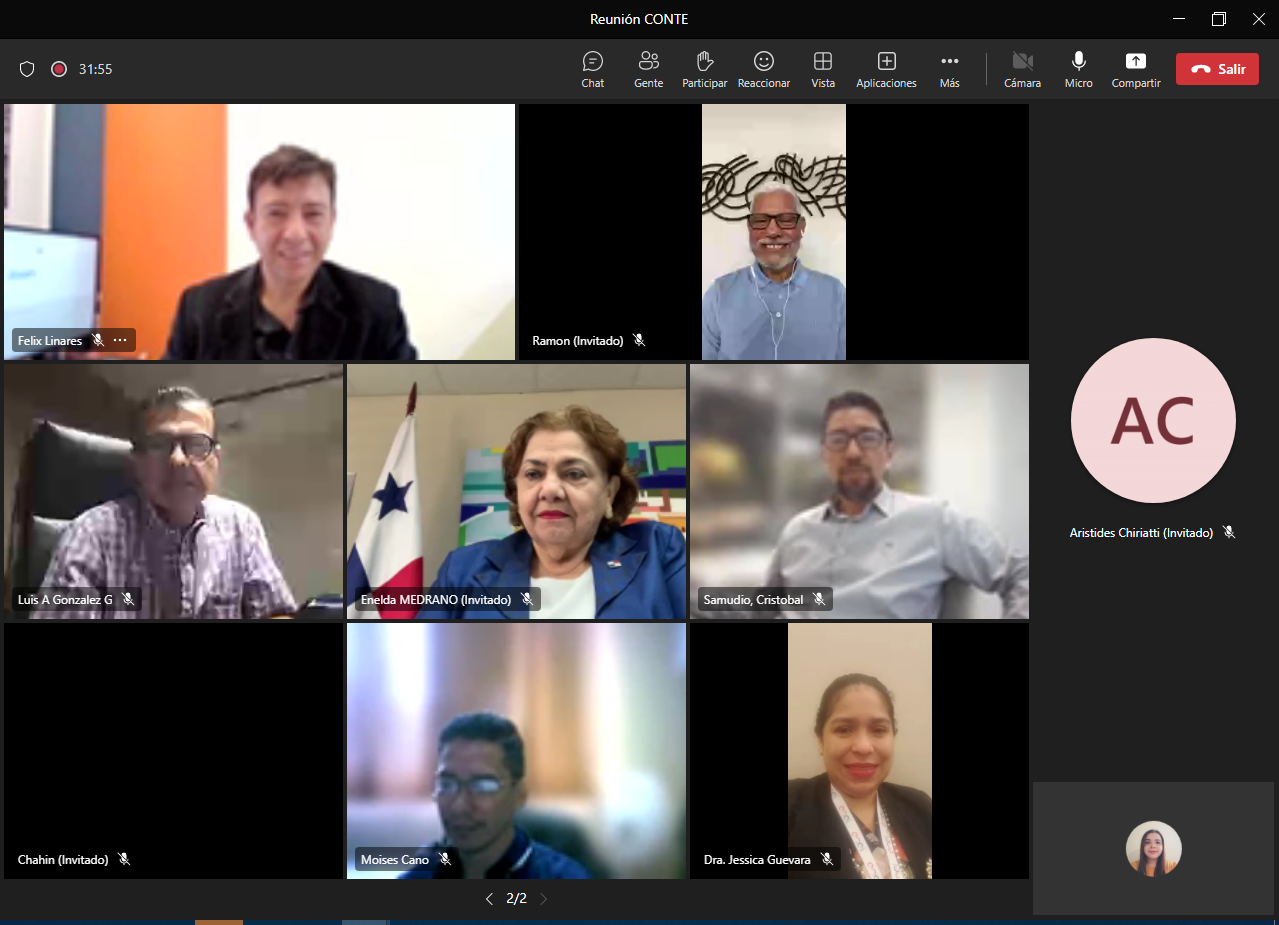Go to previous page of participants
This screenshot has height=925, width=1279.
coord(489,899)
